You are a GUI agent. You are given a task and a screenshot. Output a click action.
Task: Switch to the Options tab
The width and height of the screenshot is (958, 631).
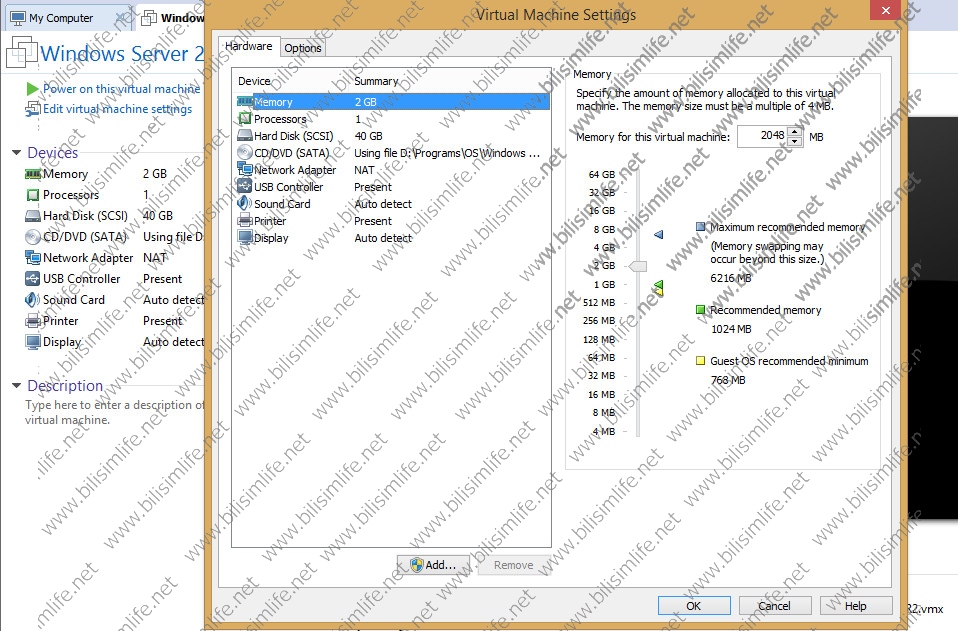tap(302, 48)
